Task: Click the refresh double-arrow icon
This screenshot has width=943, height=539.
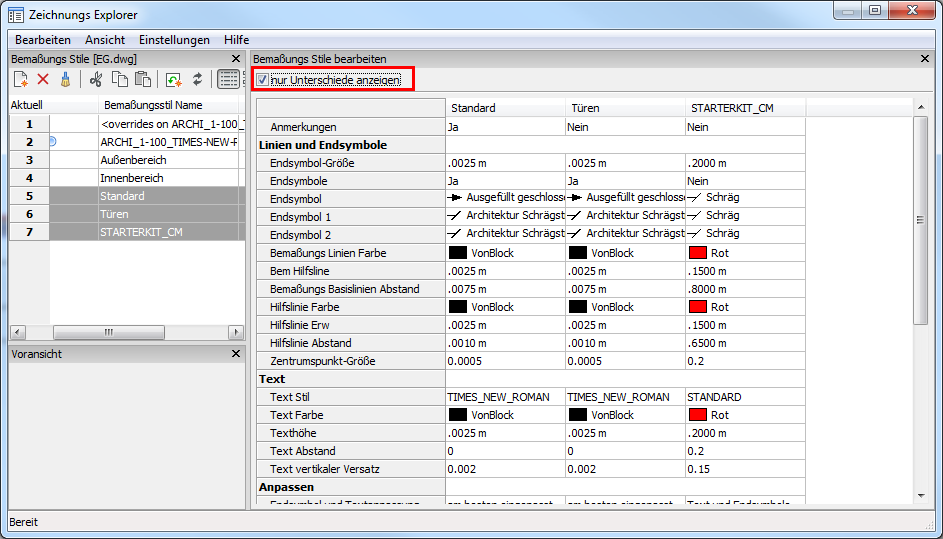Action: click(197, 79)
